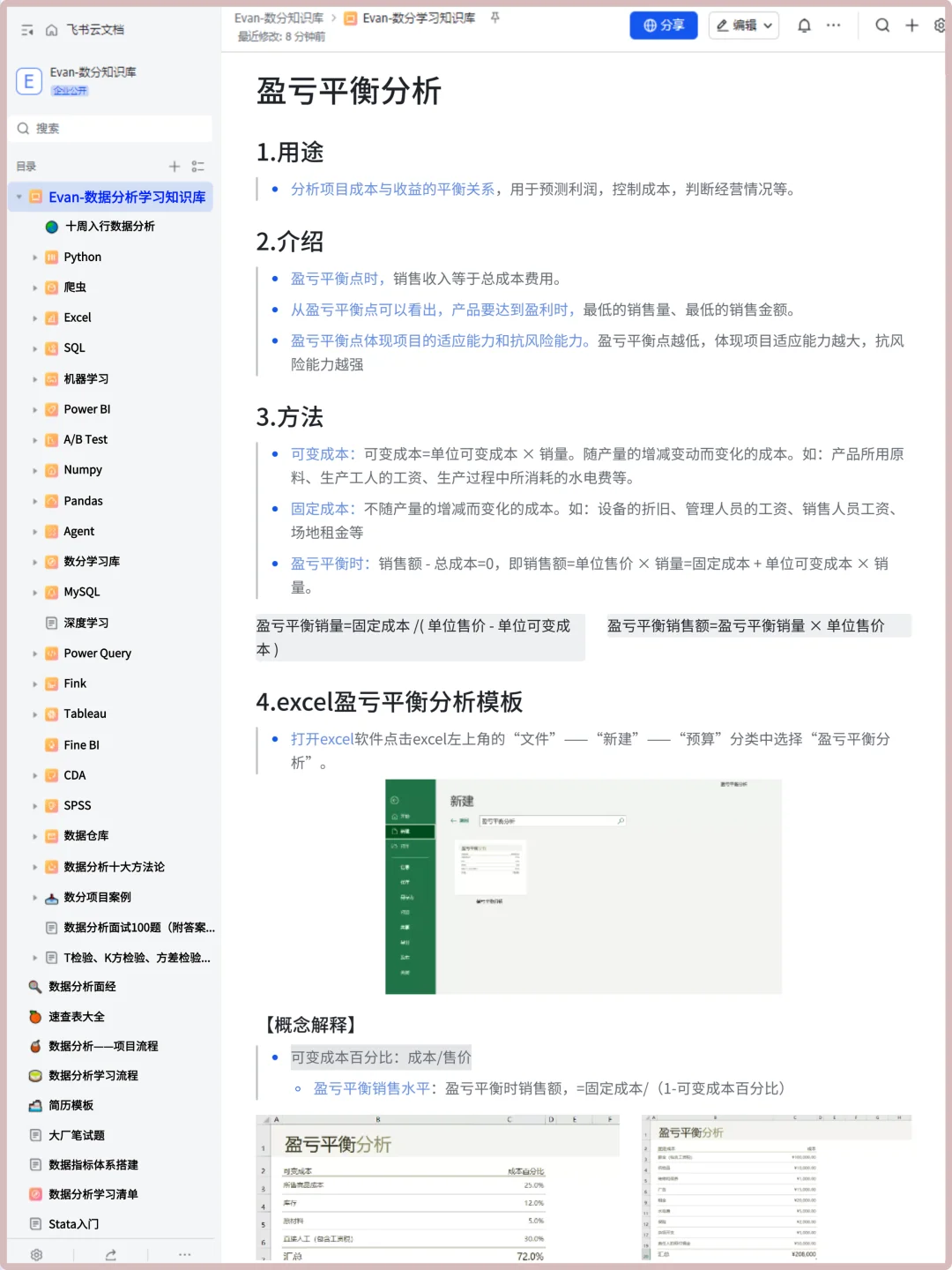The height and width of the screenshot is (1270, 952).
Task: Collapse the sidebar with the top-left toggle icon
Action: coord(27,30)
